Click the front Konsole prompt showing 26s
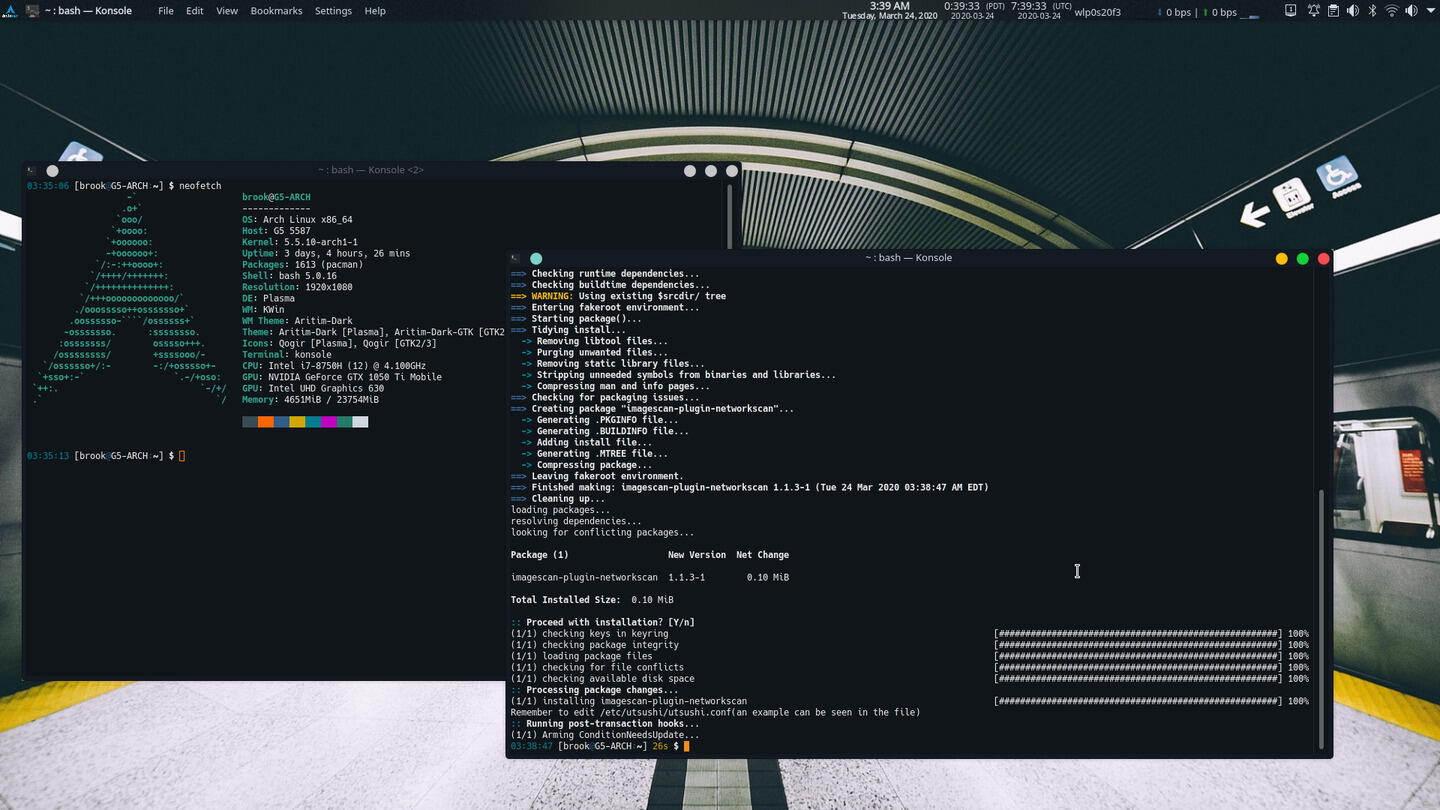This screenshot has width=1440, height=810. (x=600, y=746)
